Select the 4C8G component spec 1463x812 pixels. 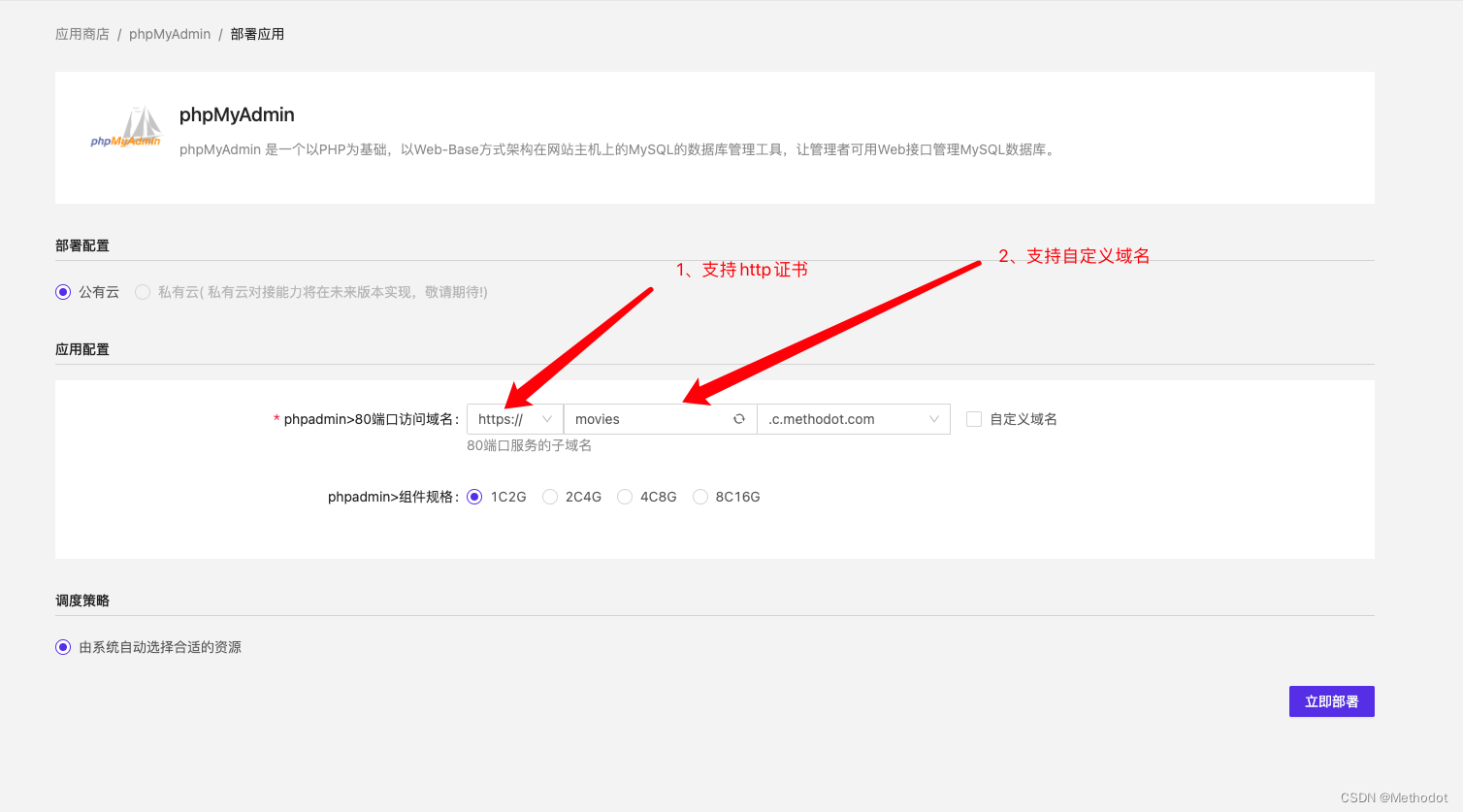625,497
